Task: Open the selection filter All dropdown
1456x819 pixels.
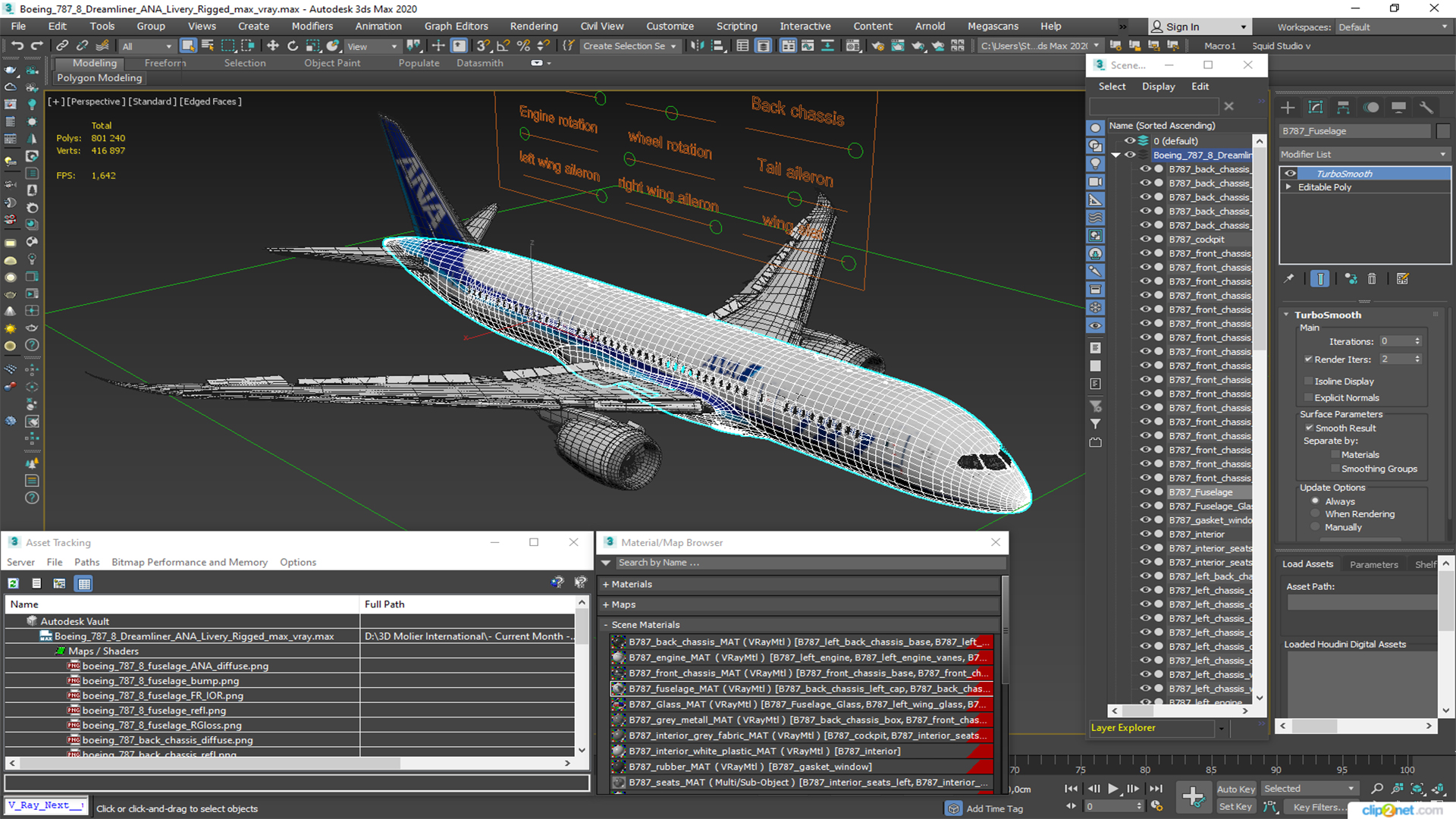Action: coord(147,46)
